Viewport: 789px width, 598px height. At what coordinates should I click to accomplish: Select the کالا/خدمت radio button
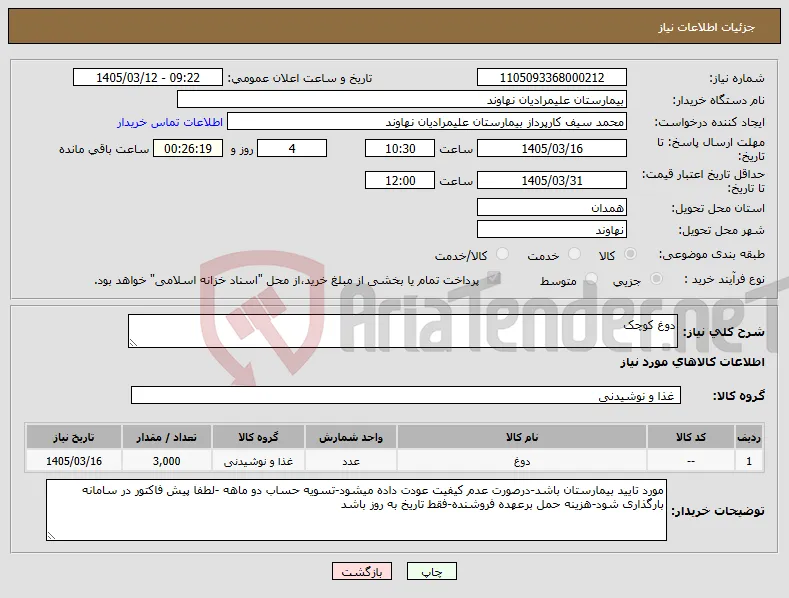tap(502, 254)
